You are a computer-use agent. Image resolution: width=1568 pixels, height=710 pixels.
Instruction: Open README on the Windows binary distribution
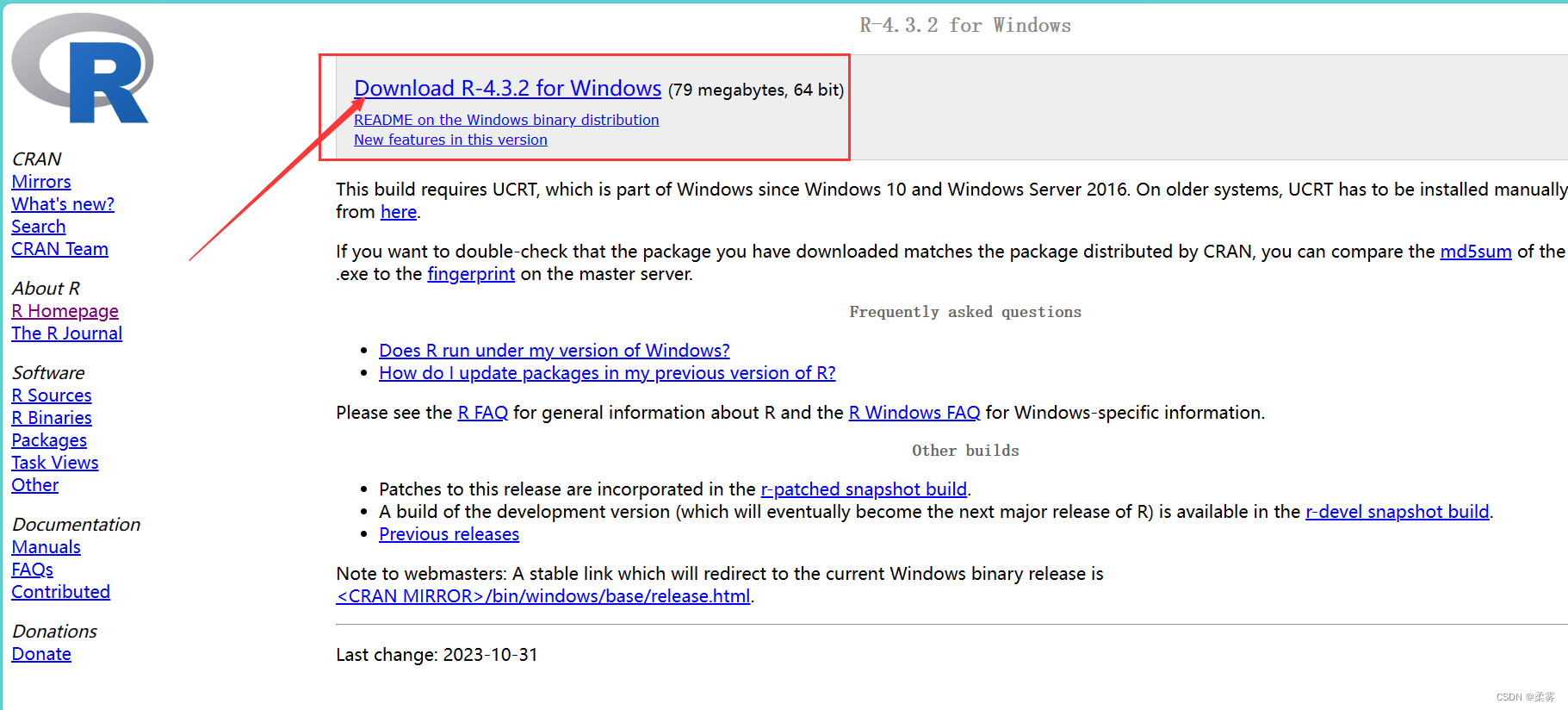click(506, 120)
